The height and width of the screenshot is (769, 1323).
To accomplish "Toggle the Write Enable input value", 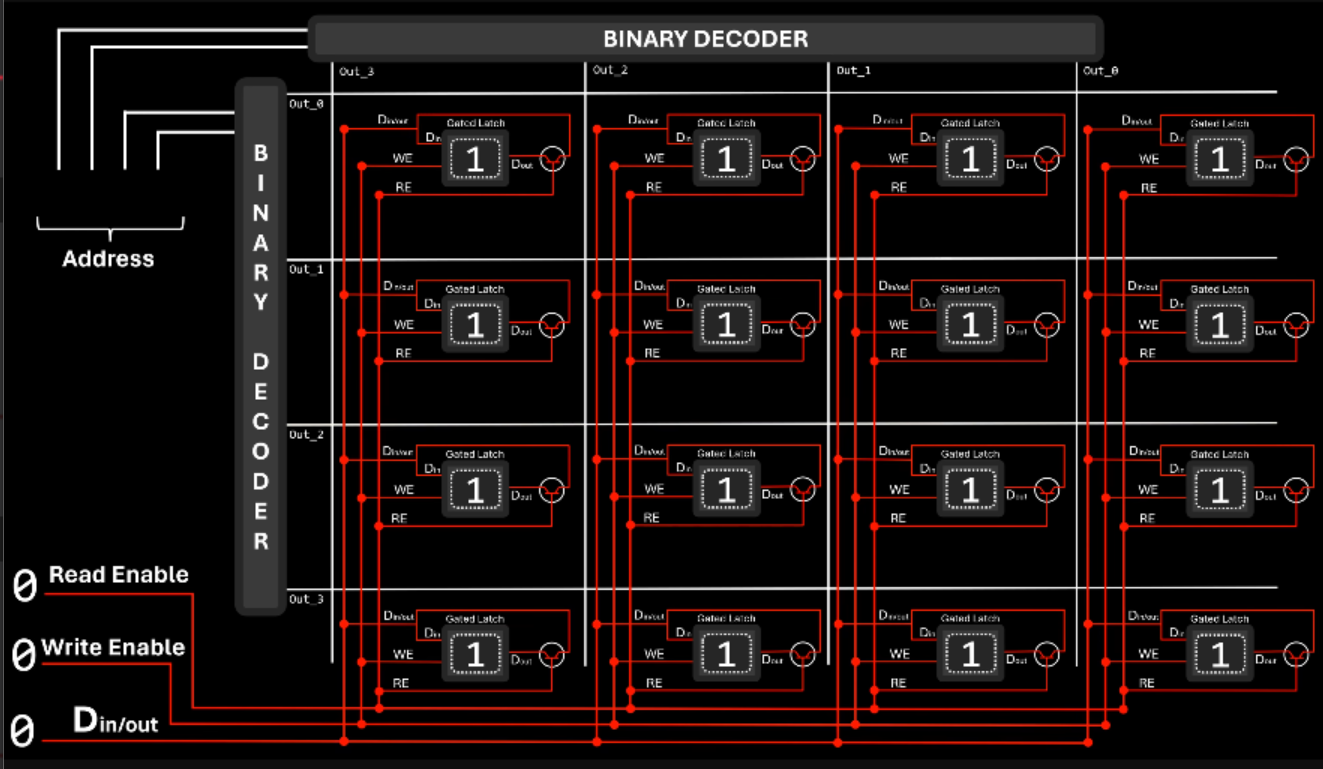I will click(x=23, y=656).
